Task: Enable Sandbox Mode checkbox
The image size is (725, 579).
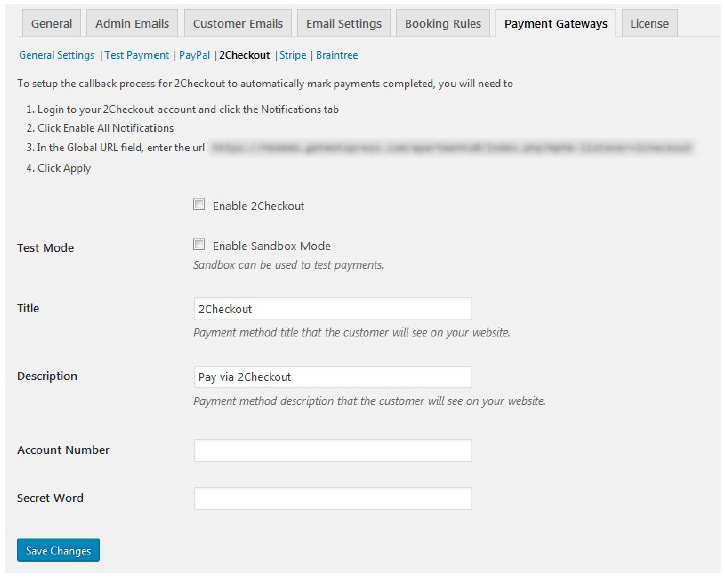Action: (x=199, y=245)
